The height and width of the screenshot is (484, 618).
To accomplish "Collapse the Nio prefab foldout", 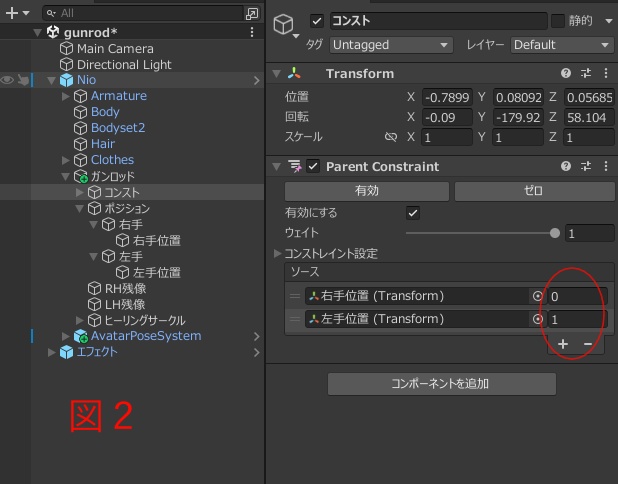I will [x=51, y=80].
